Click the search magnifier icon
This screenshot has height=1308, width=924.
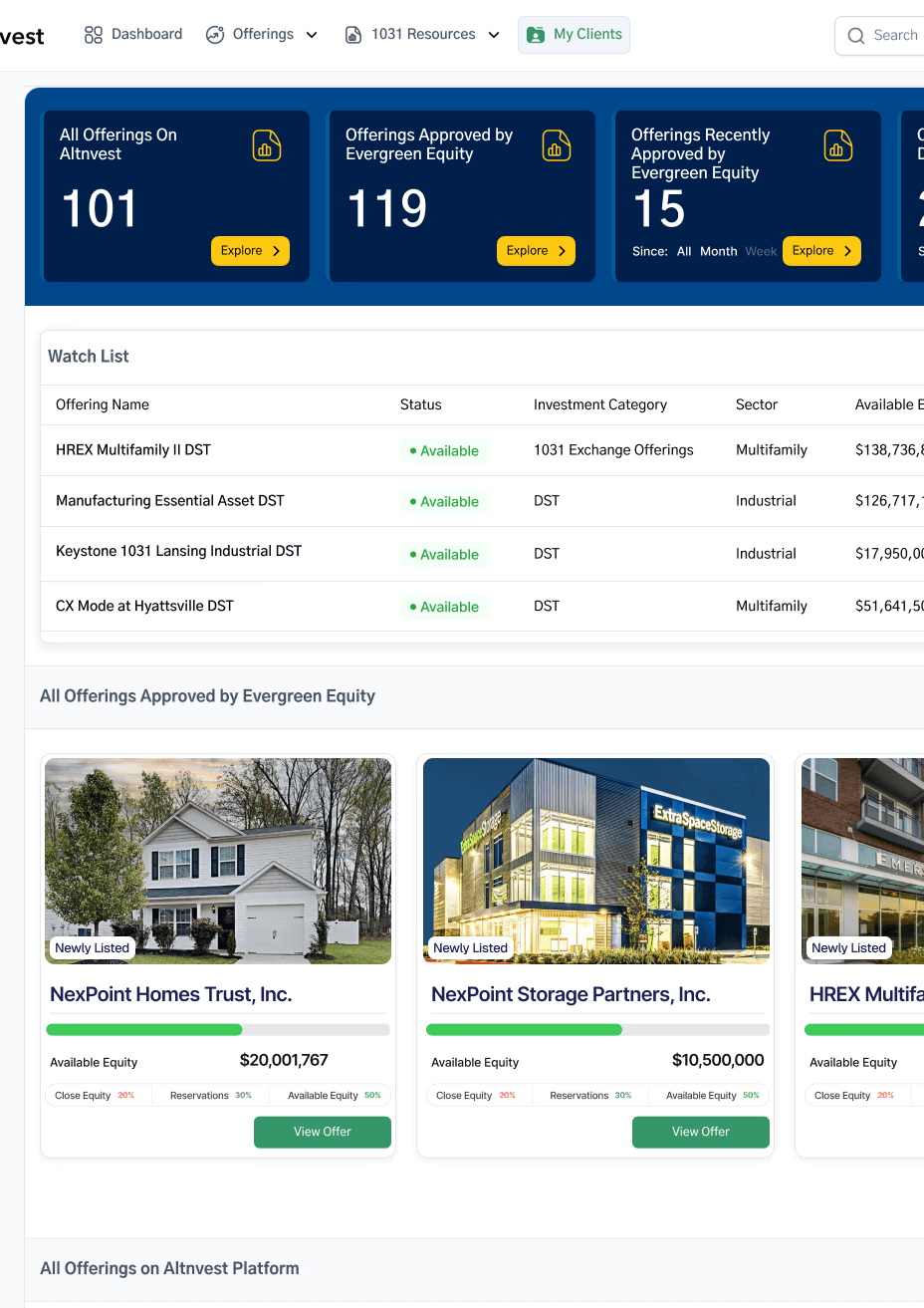click(x=856, y=36)
